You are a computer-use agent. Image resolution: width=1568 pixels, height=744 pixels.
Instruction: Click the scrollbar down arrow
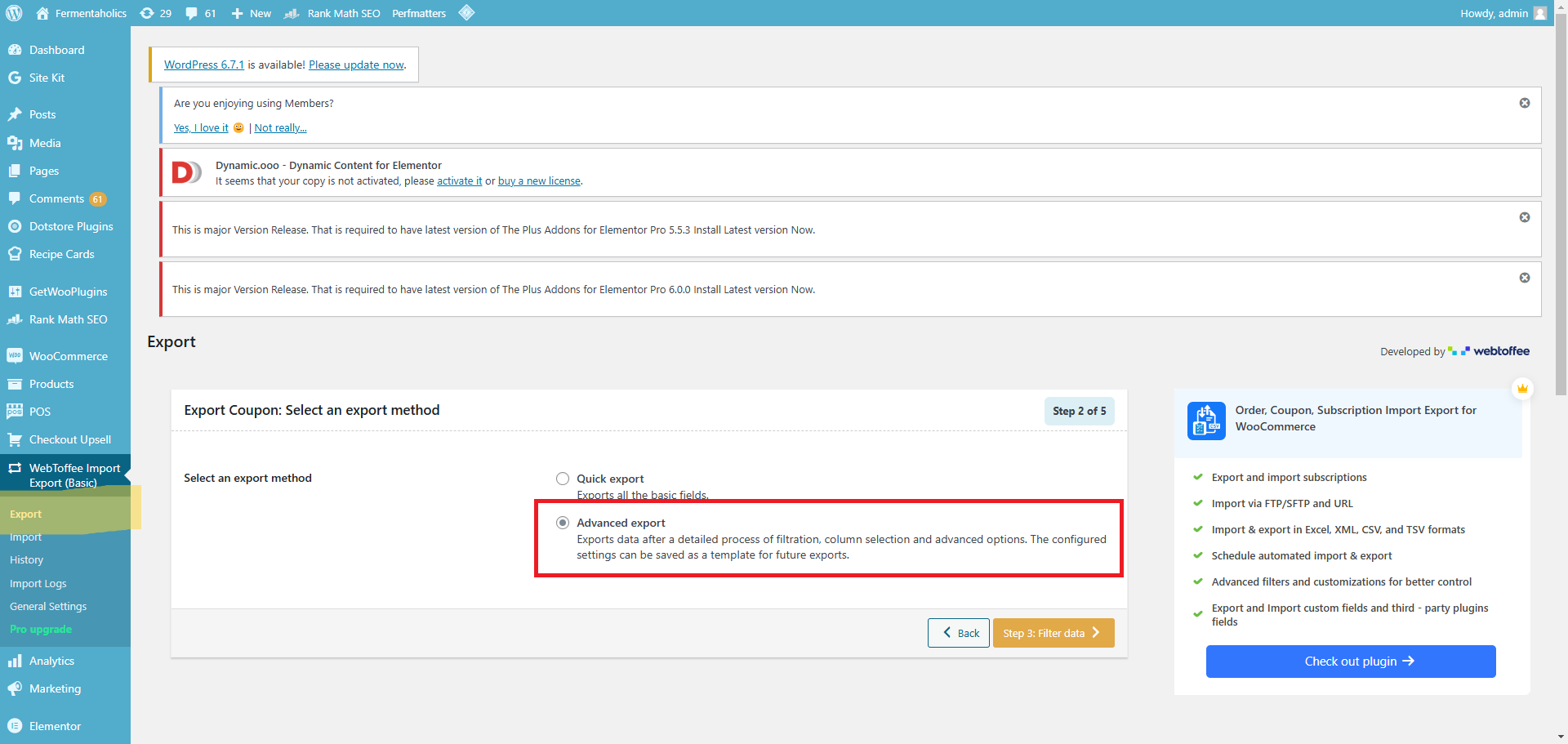1561,737
